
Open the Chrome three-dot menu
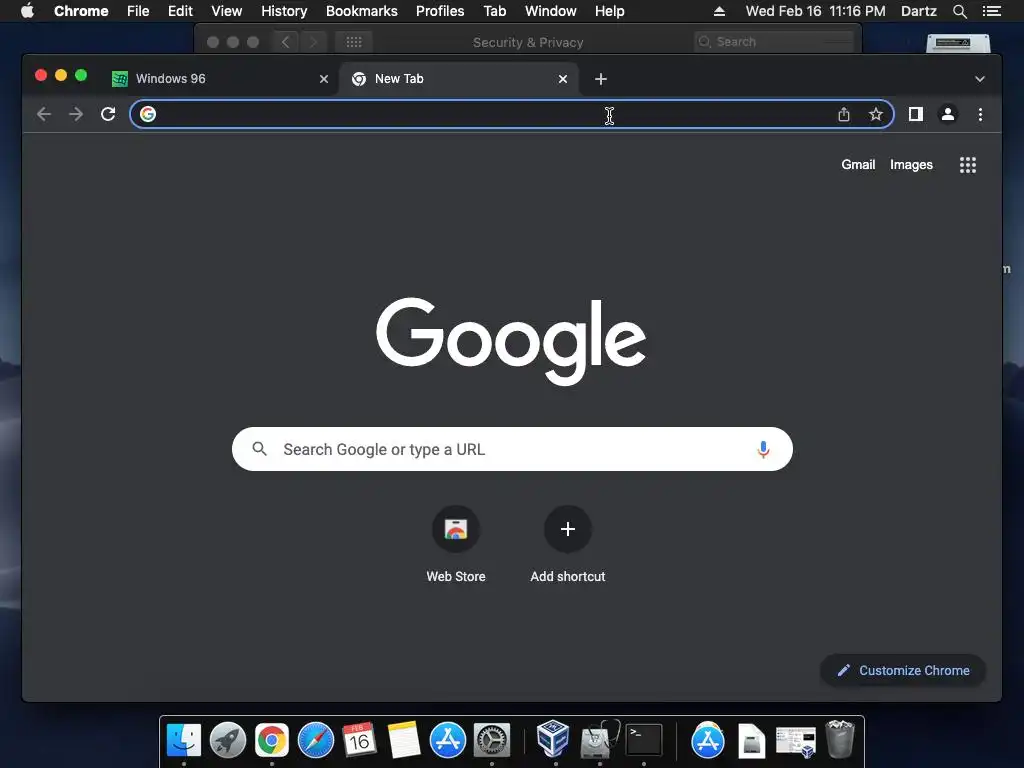point(980,114)
